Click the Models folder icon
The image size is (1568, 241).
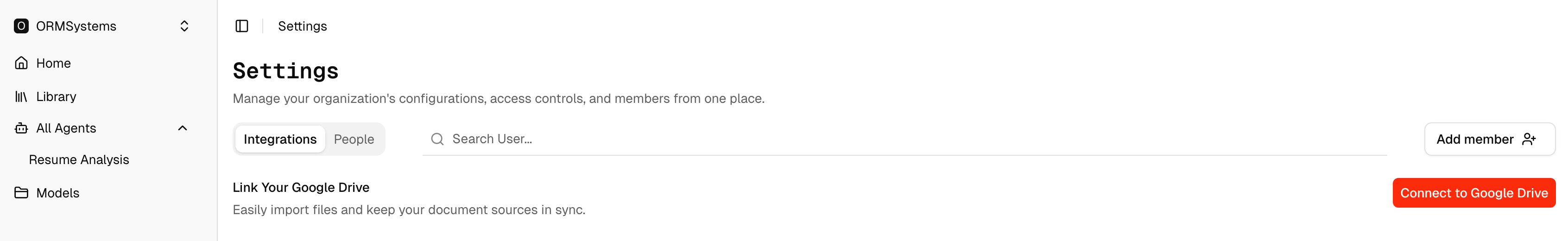pos(21,193)
